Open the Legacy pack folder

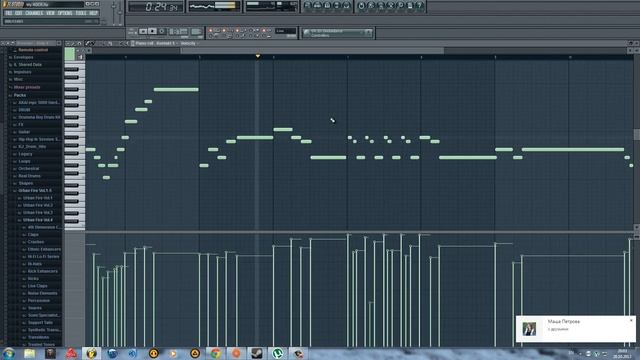click(25, 154)
